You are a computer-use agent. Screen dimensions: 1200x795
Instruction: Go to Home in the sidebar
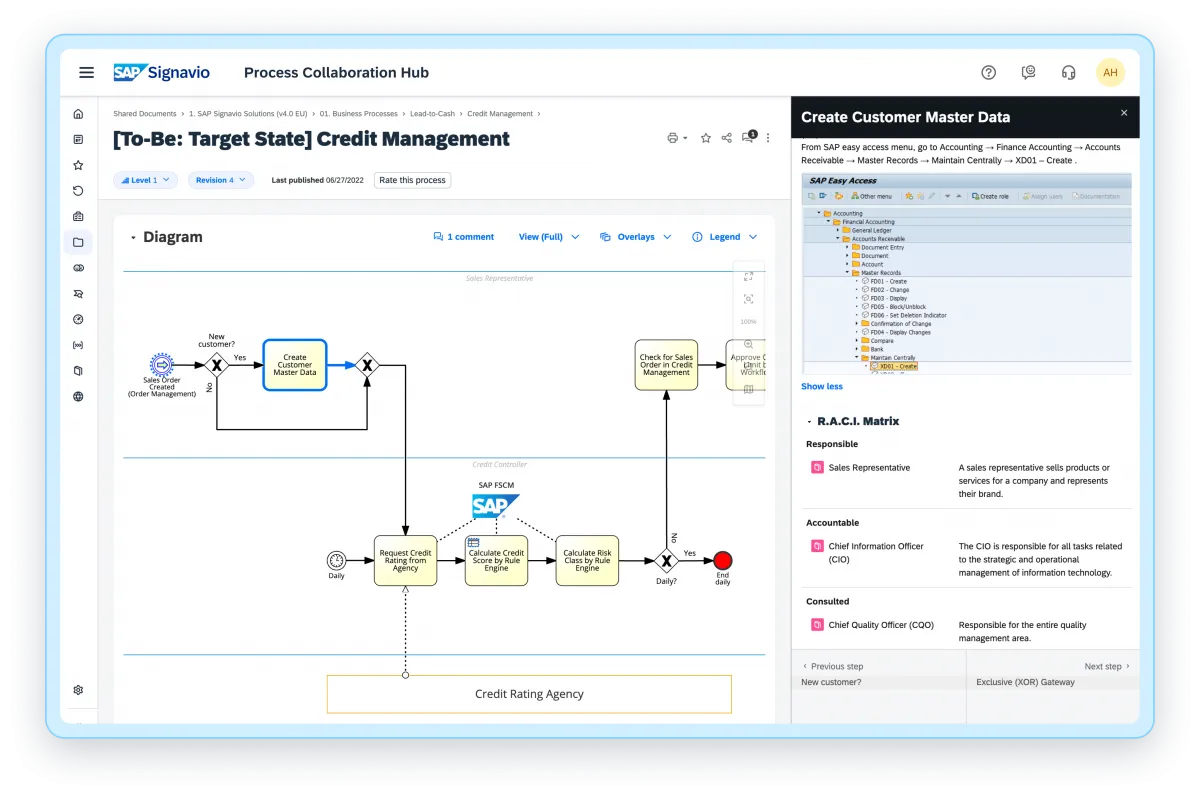(x=78, y=113)
